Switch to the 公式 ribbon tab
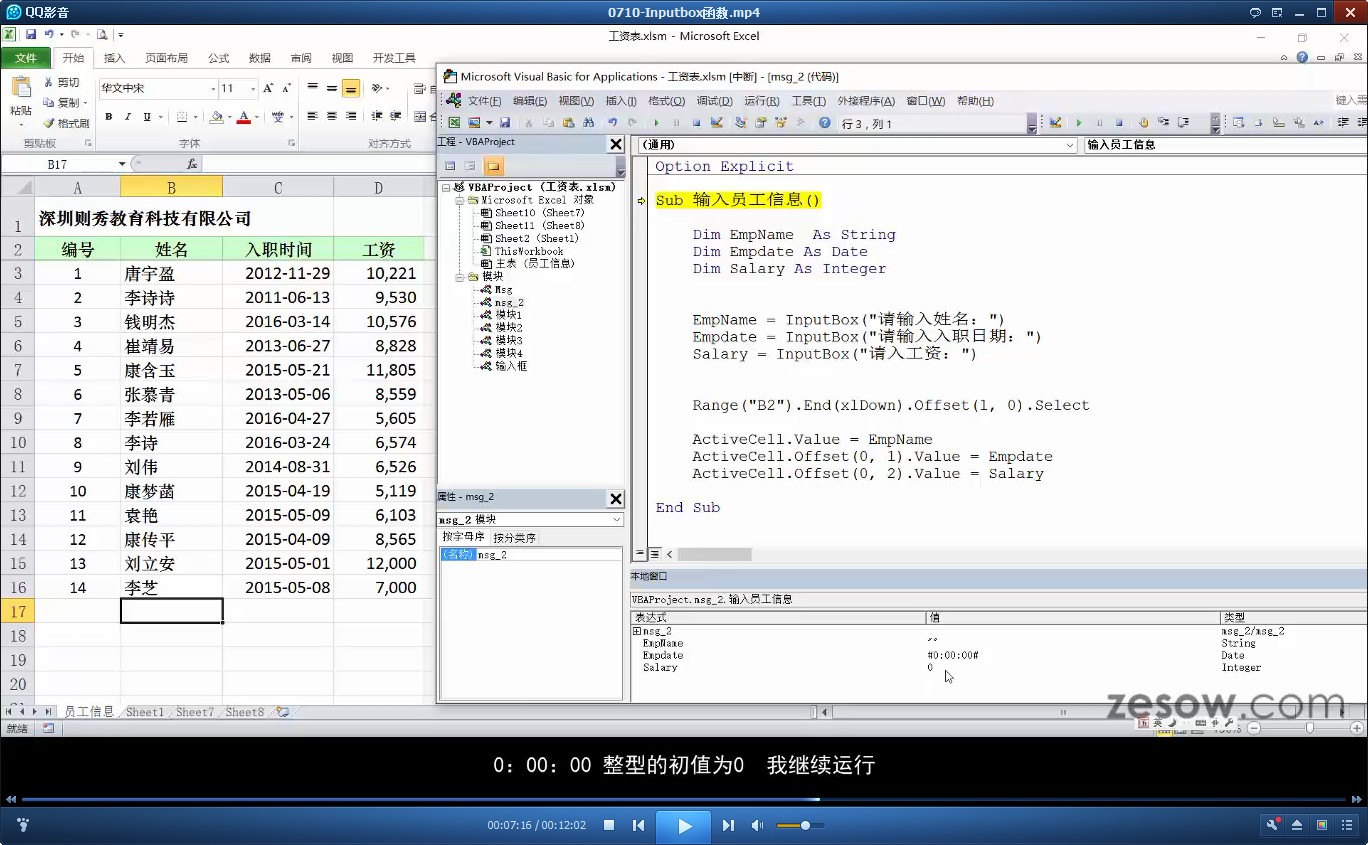The height and width of the screenshot is (845, 1368). (x=219, y=58)
